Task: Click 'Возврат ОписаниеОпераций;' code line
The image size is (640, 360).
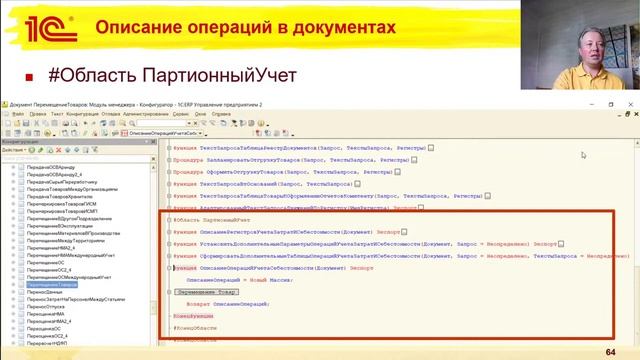Action: 228,304
